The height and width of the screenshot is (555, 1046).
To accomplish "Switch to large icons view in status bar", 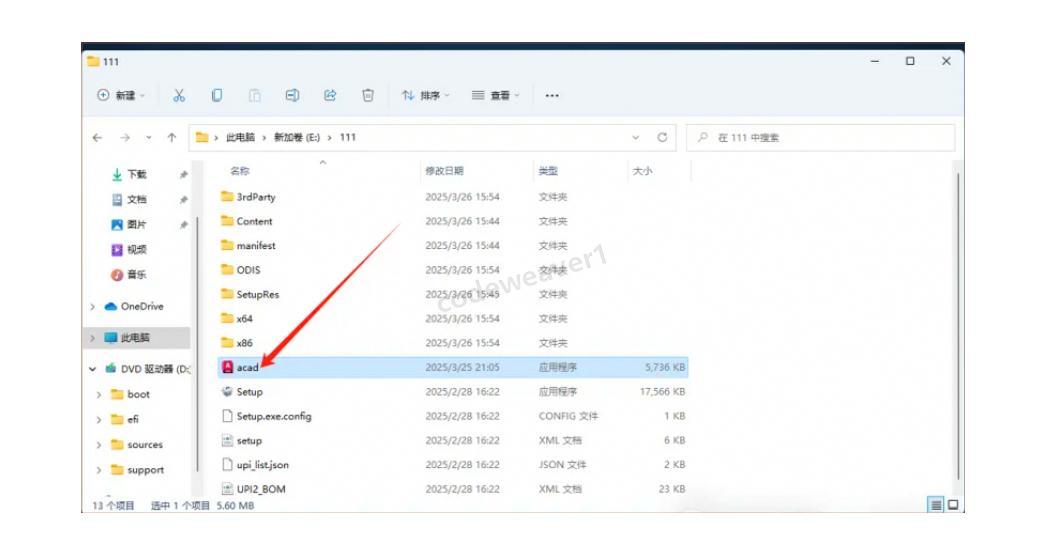I will pyautogui.click(x=953, y=505).
